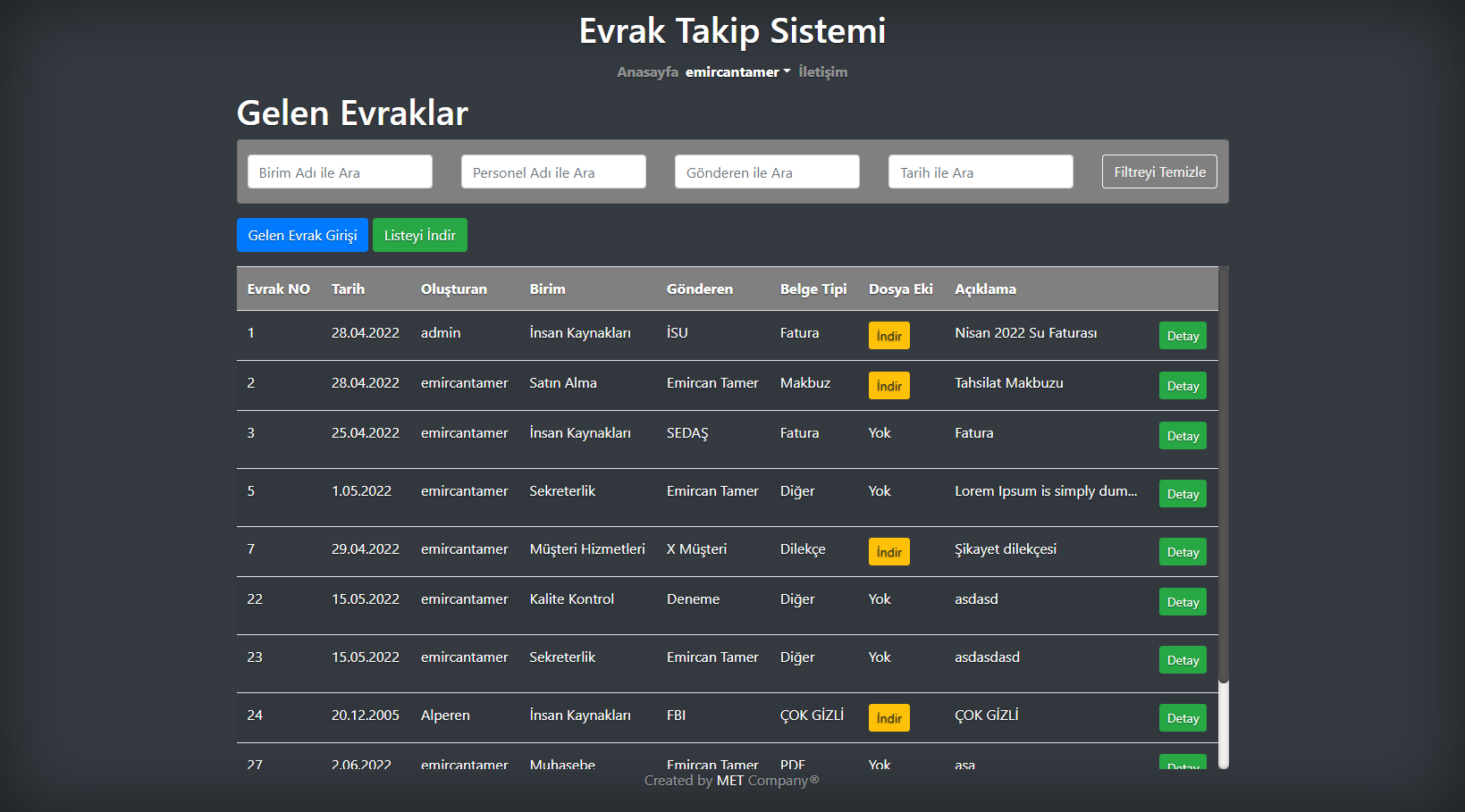Click the Anasayfa navigation link

point(646,71)
